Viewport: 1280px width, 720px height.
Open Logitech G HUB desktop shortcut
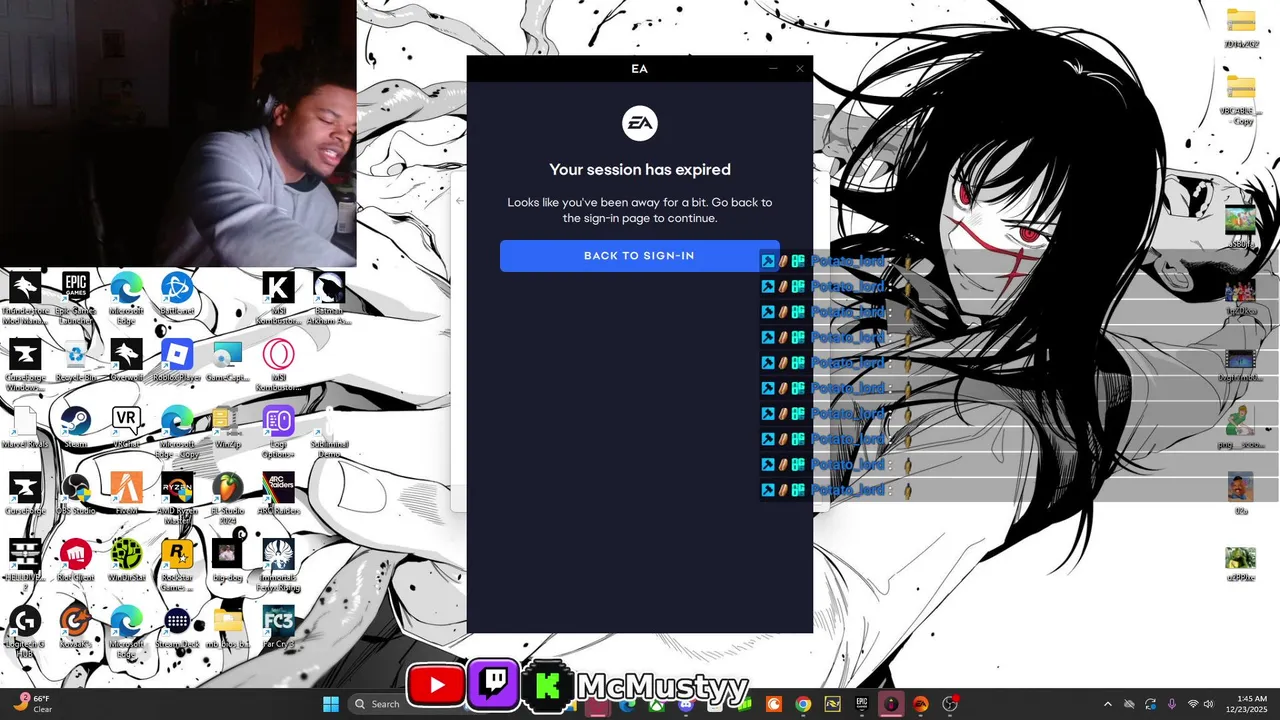point(25,632)
